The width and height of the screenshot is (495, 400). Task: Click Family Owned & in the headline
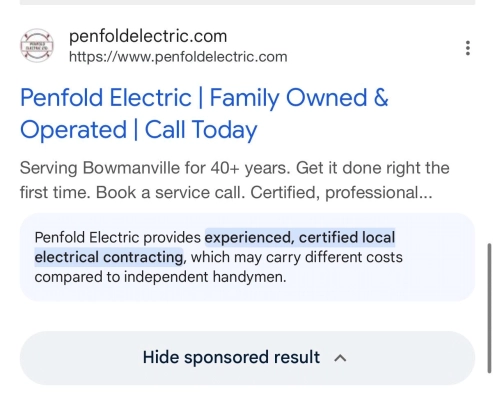point(299,98)
